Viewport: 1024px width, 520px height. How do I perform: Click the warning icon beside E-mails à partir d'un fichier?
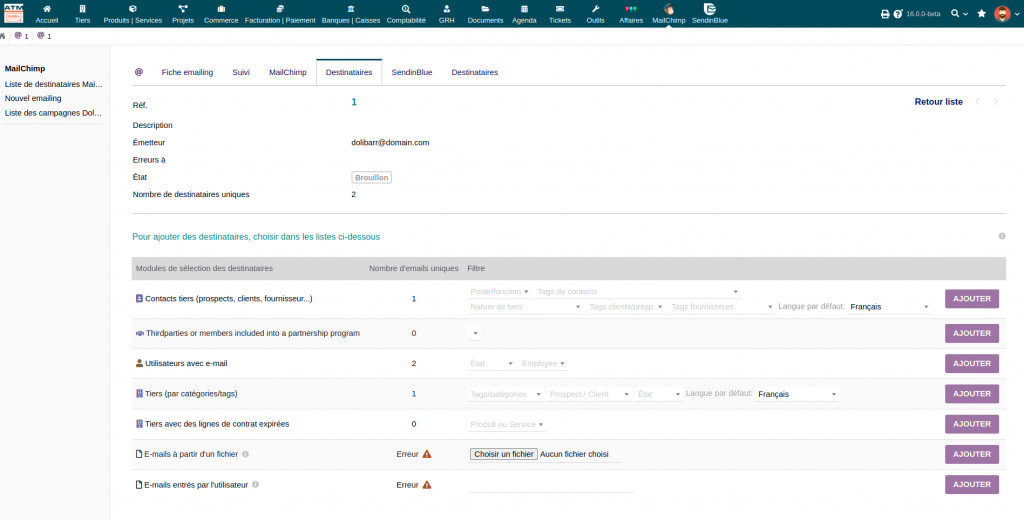(427, 454)
